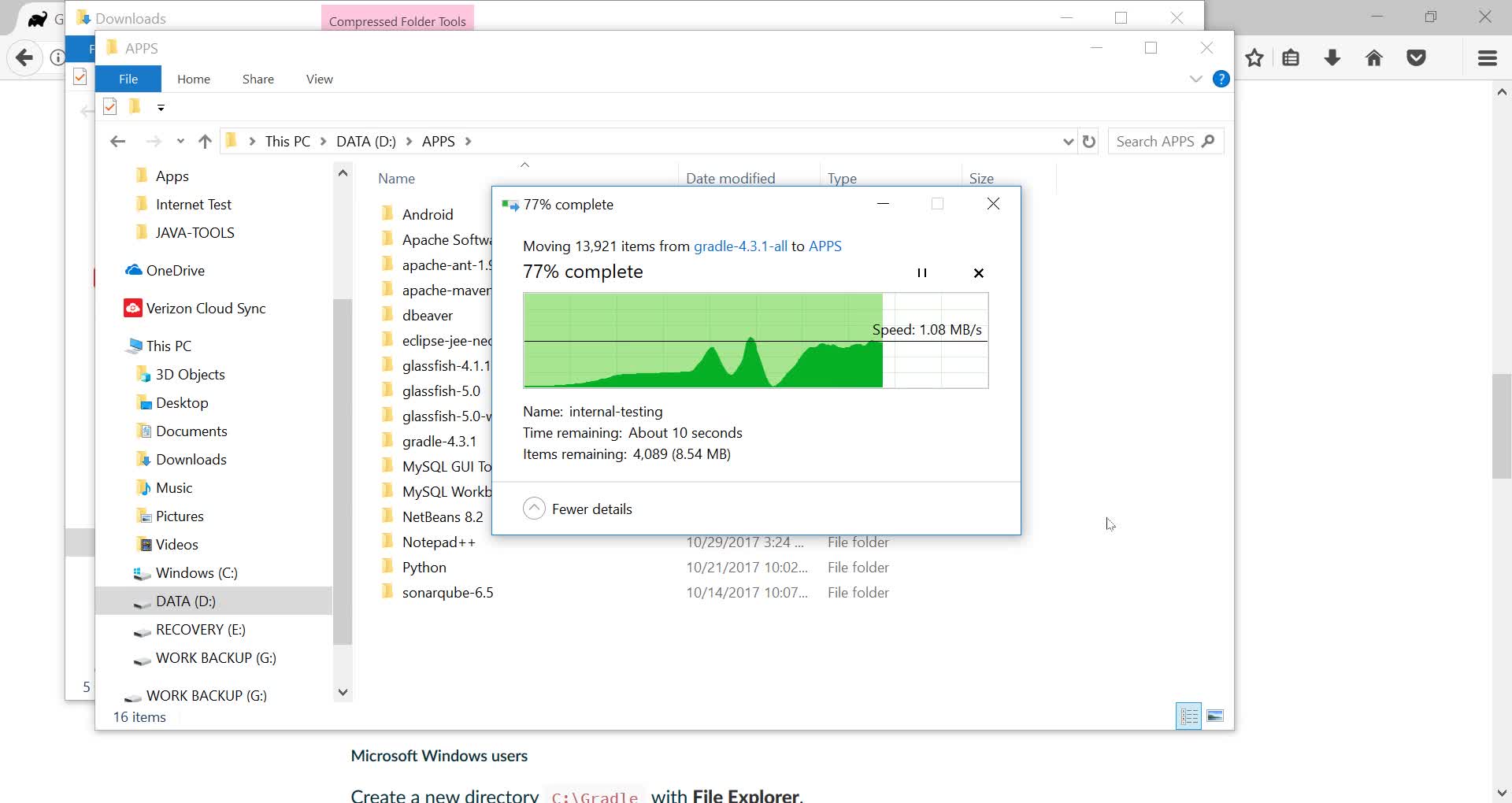Open the address bar history dropdown
Image resolution: width=1512 pixels, height=803 pixels.
click(x=1068, y=141)
